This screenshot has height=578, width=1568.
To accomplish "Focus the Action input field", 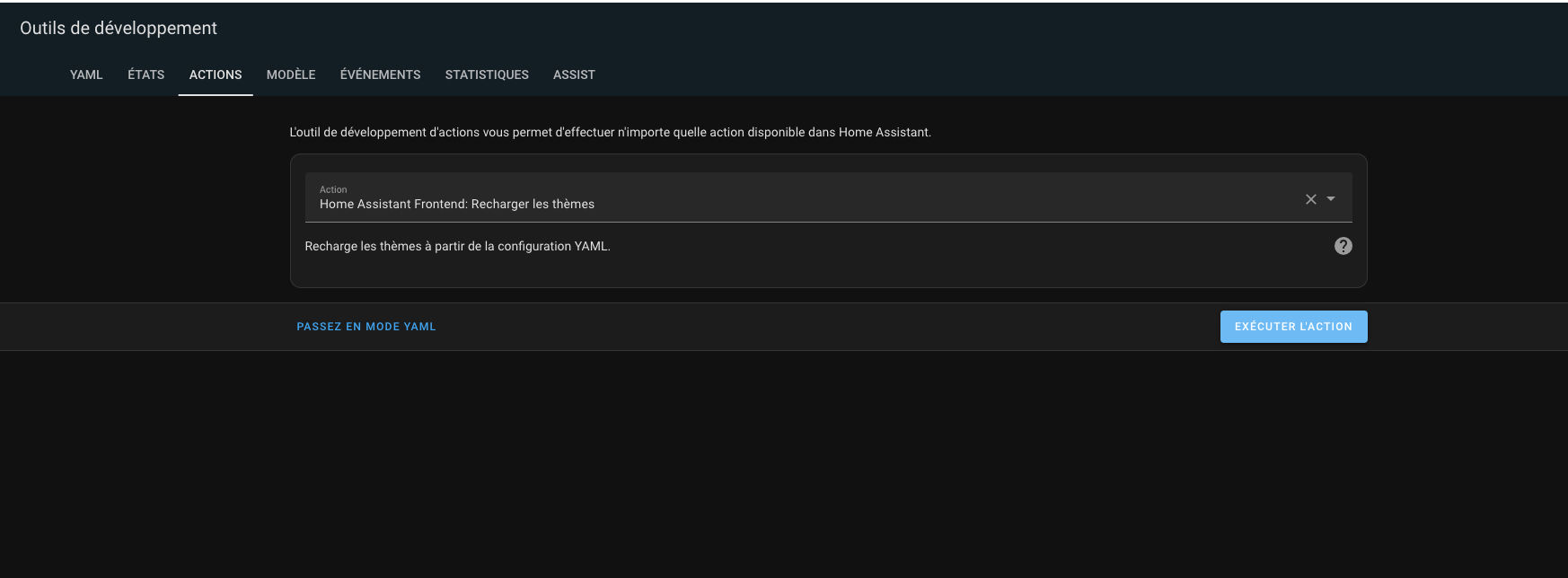I will coord(828,197).
